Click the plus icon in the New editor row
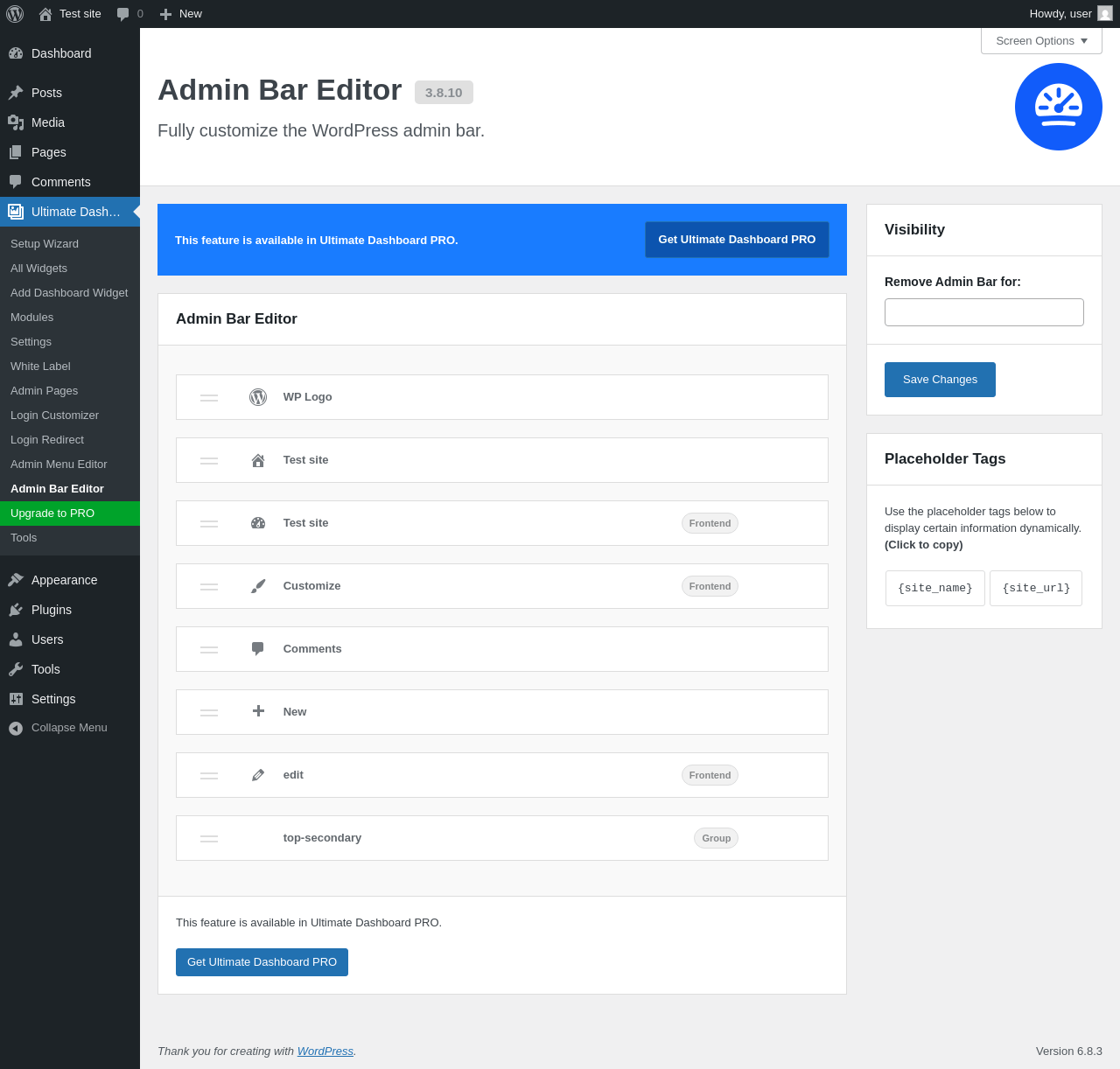This screenshot has height=1069, width=1120. (258, 711)
